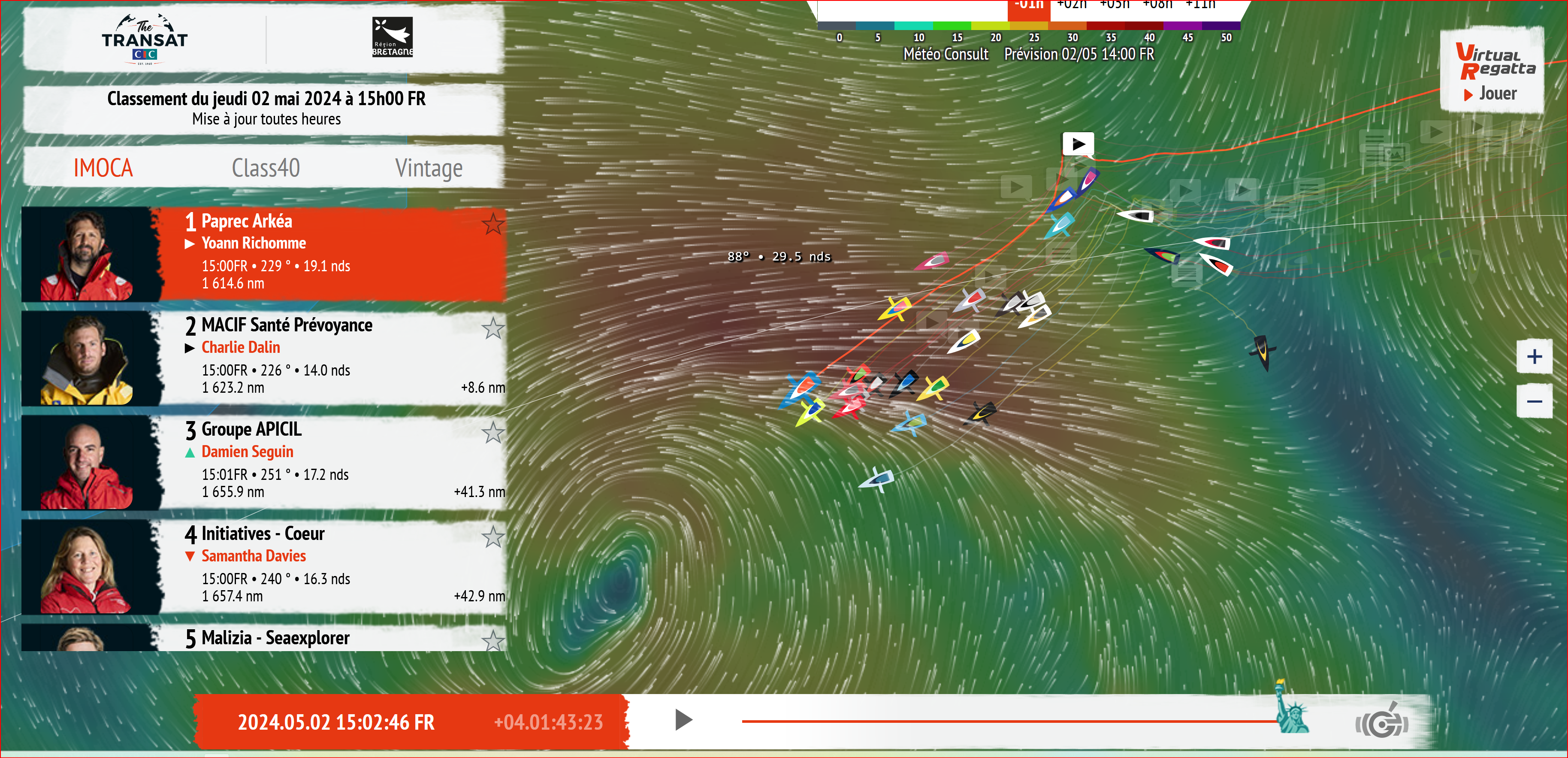
Task: Open the Région Bretagne logo
Action: 393,37
